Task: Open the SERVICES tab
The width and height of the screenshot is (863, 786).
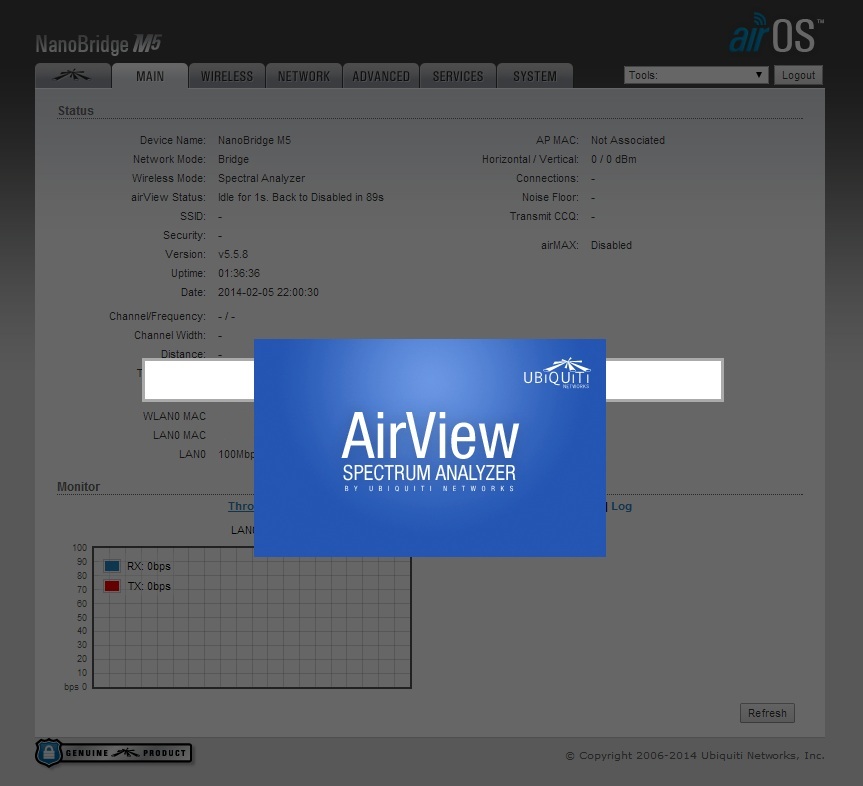Action: pyautogui.click(x=458, y=76)
